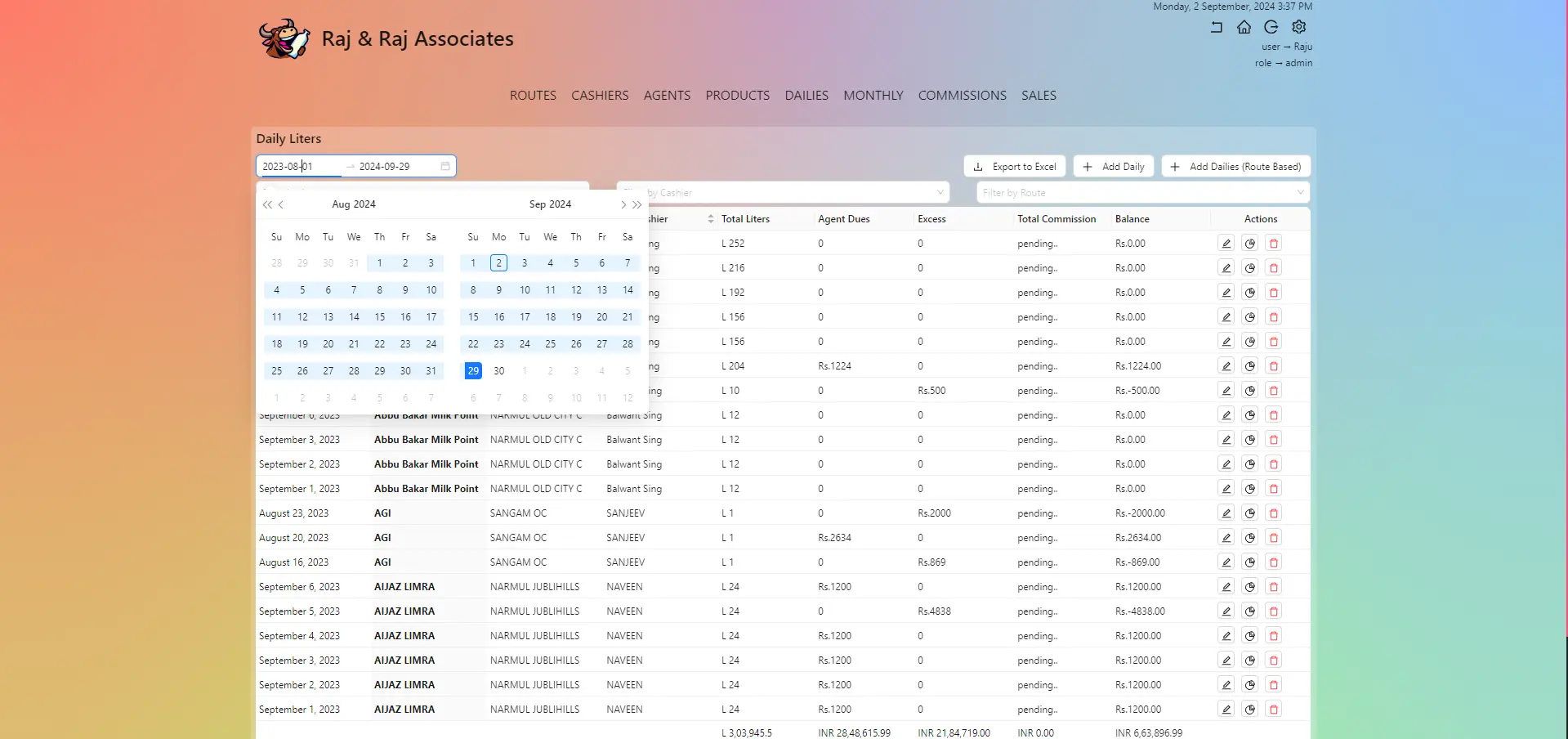Open the ROUTES menu

pyautogui.click(x=533, y=96)
